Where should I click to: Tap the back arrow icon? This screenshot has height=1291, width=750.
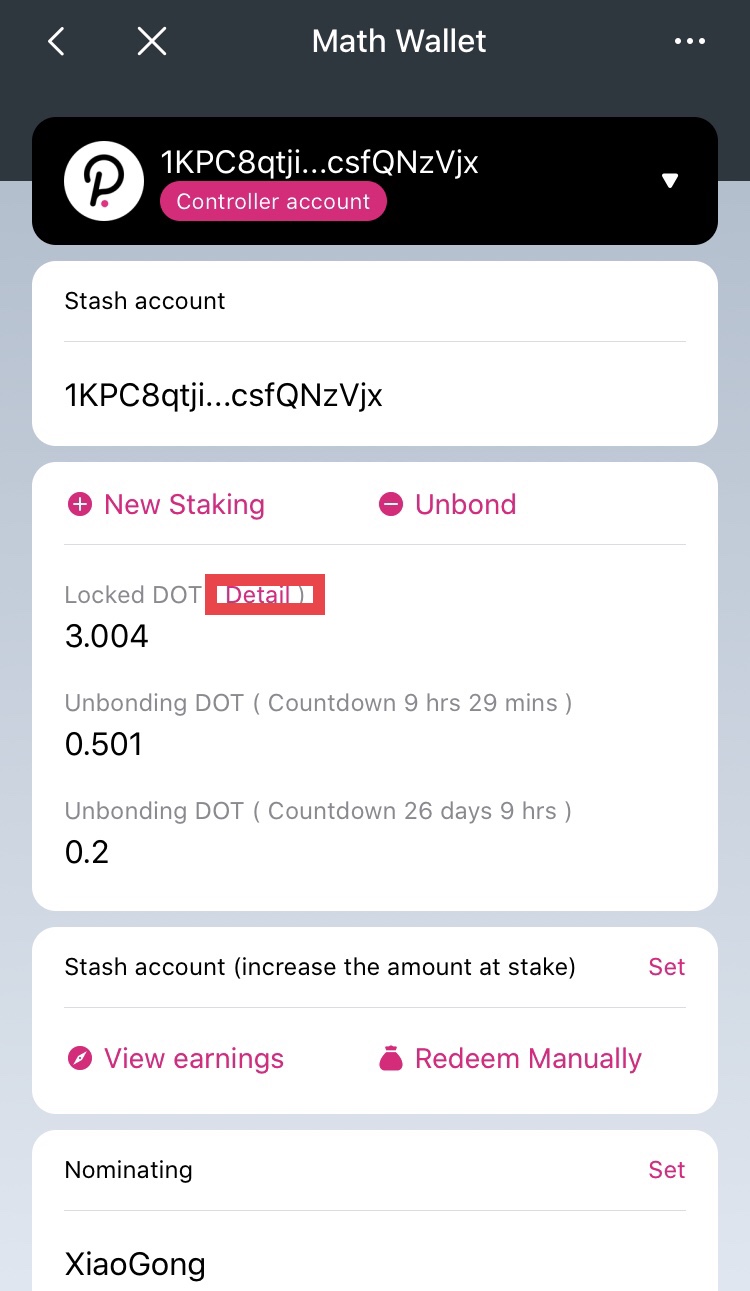(57, 41)
